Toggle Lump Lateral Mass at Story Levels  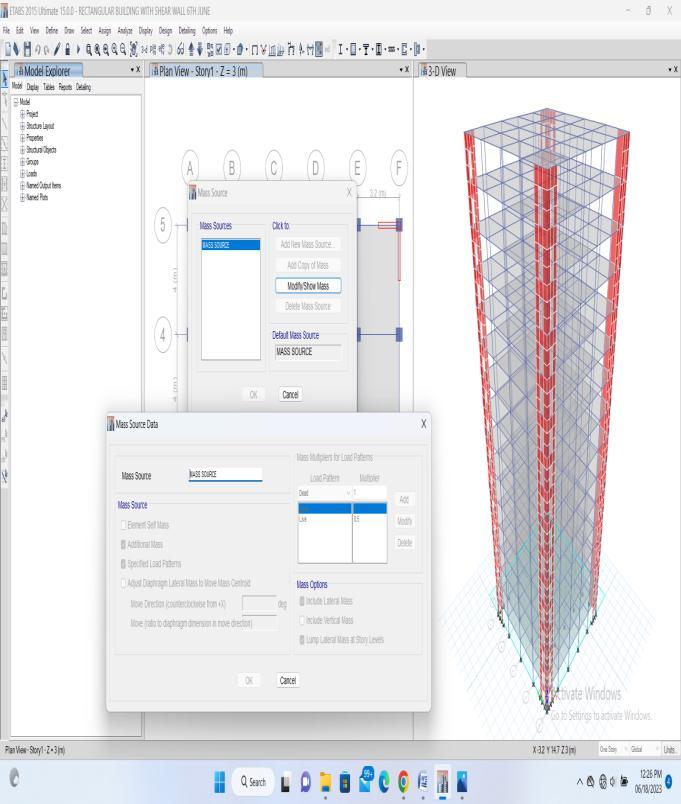point(302,640)
